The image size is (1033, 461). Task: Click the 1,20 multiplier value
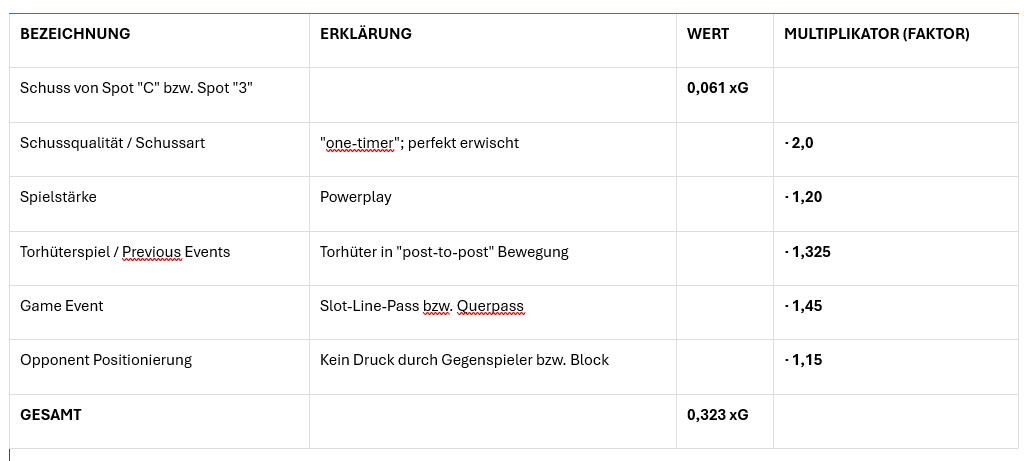click(803, 197)
